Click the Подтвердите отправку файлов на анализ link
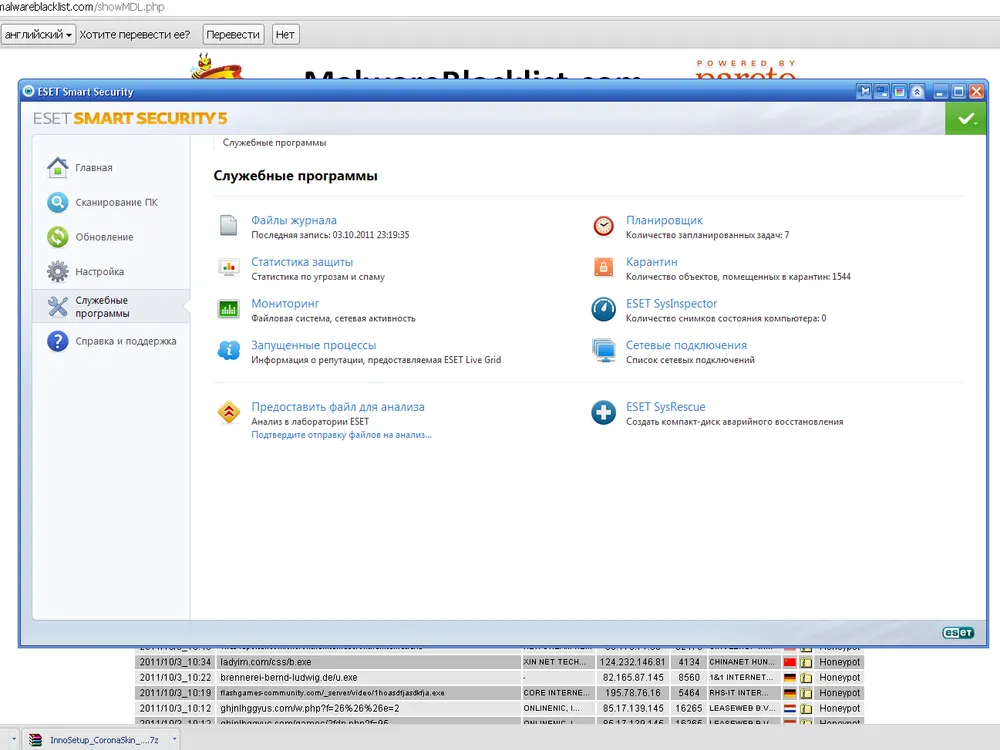 [x=341, y=435]
